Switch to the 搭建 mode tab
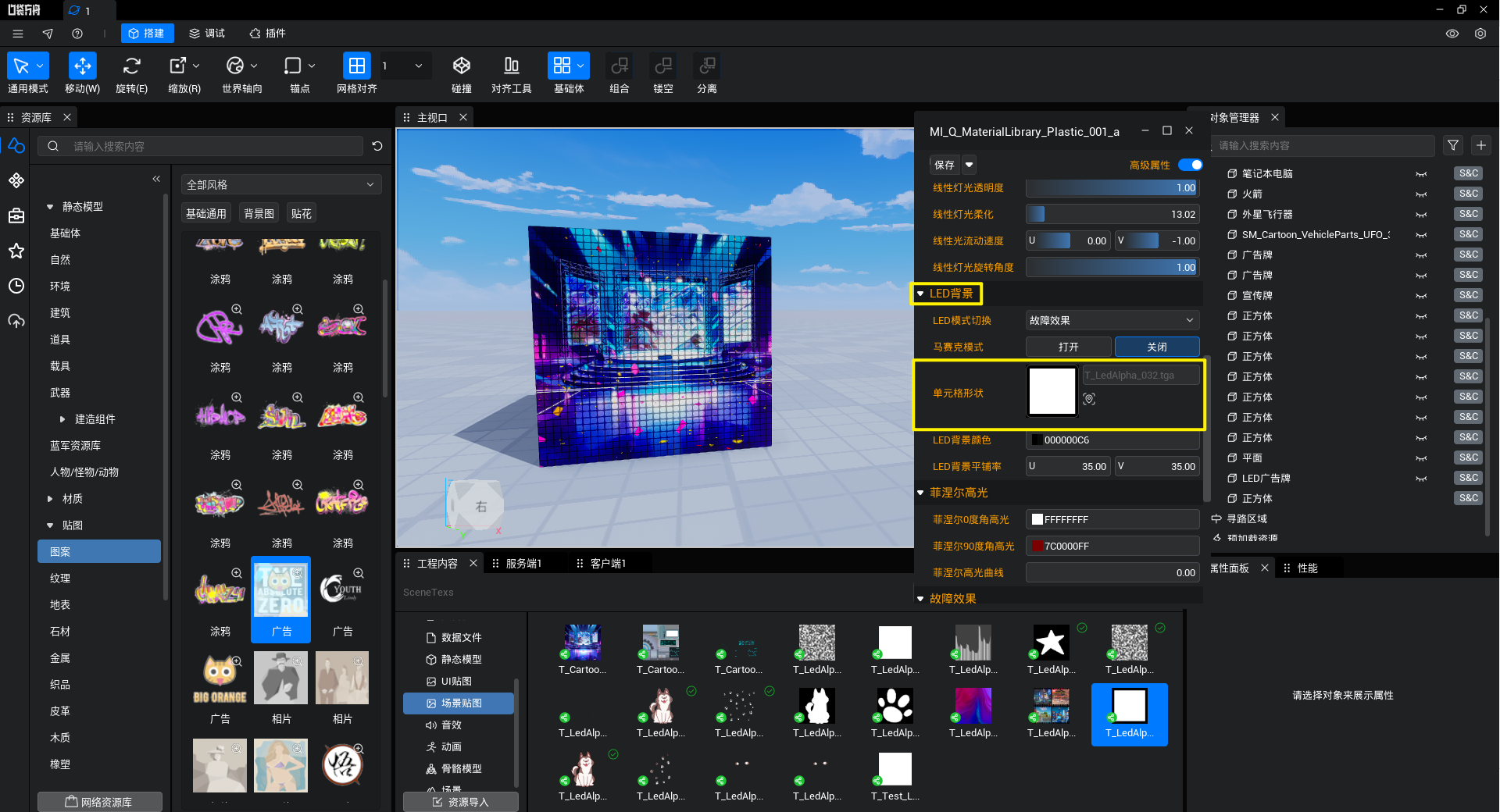The height and width of the screenshot is (812, 1500). [147, 34]
